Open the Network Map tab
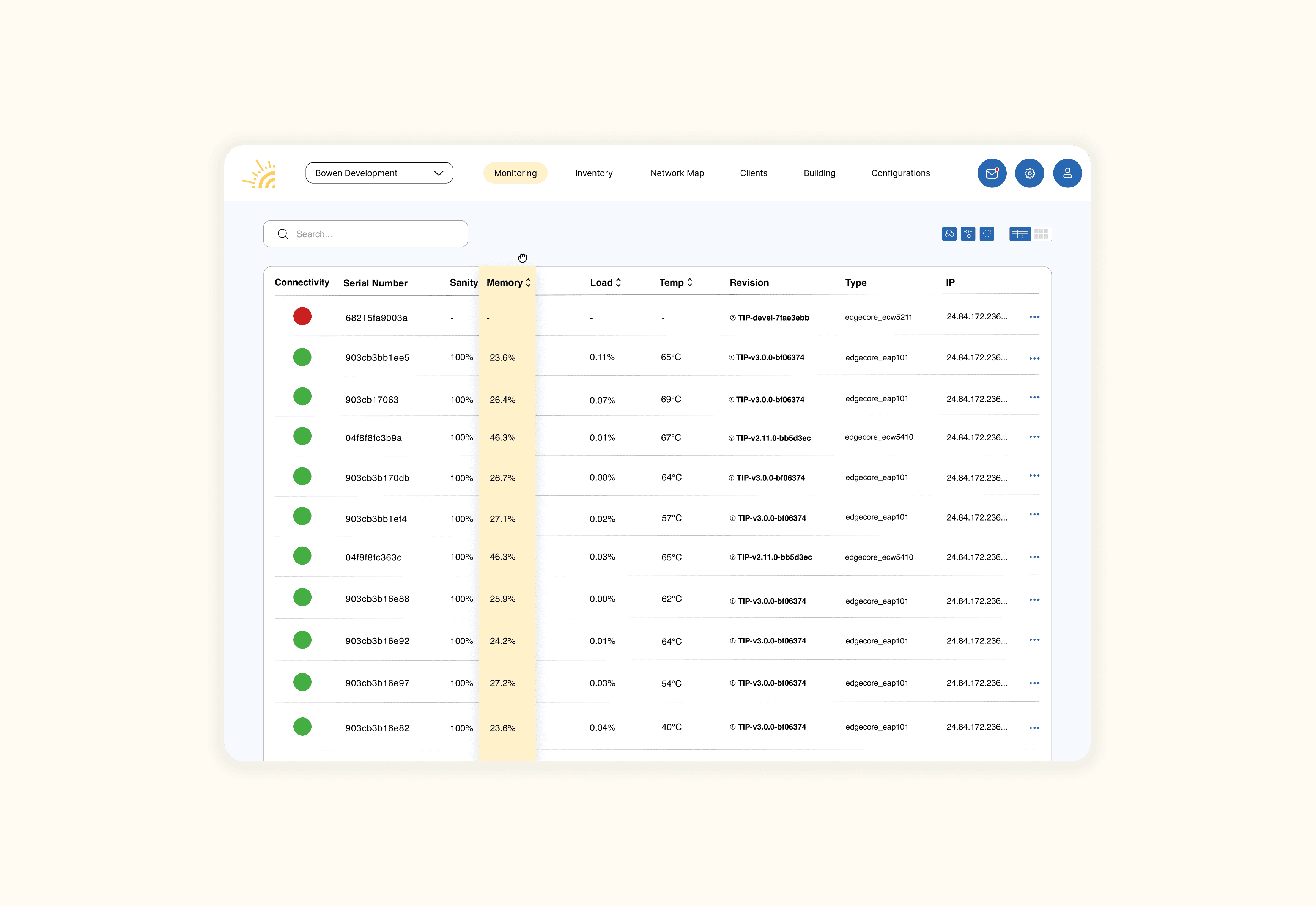The width and height of the screenshot is (1316, 906). [x=677, y=173]
